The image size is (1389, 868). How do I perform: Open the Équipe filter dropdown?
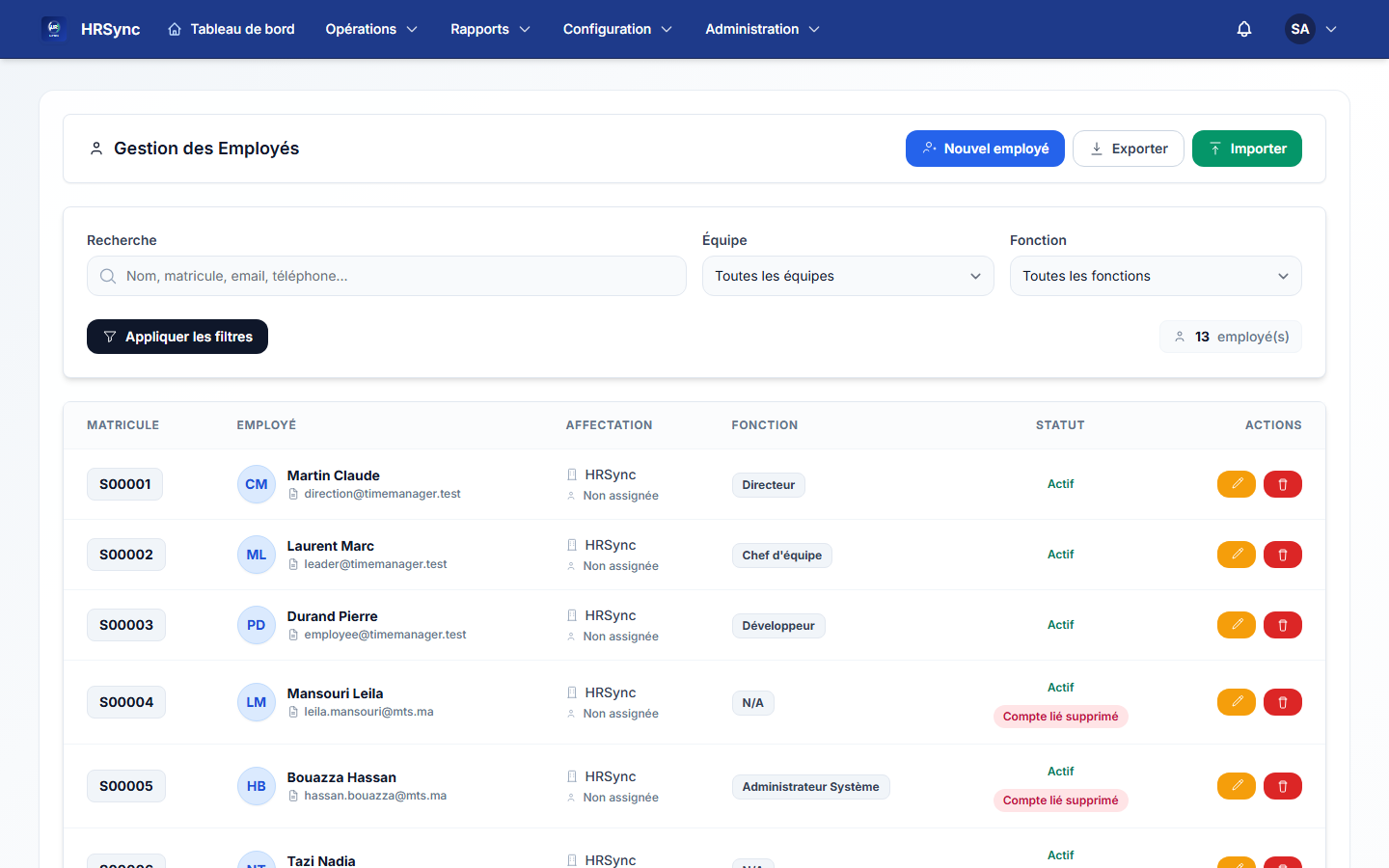848,276
